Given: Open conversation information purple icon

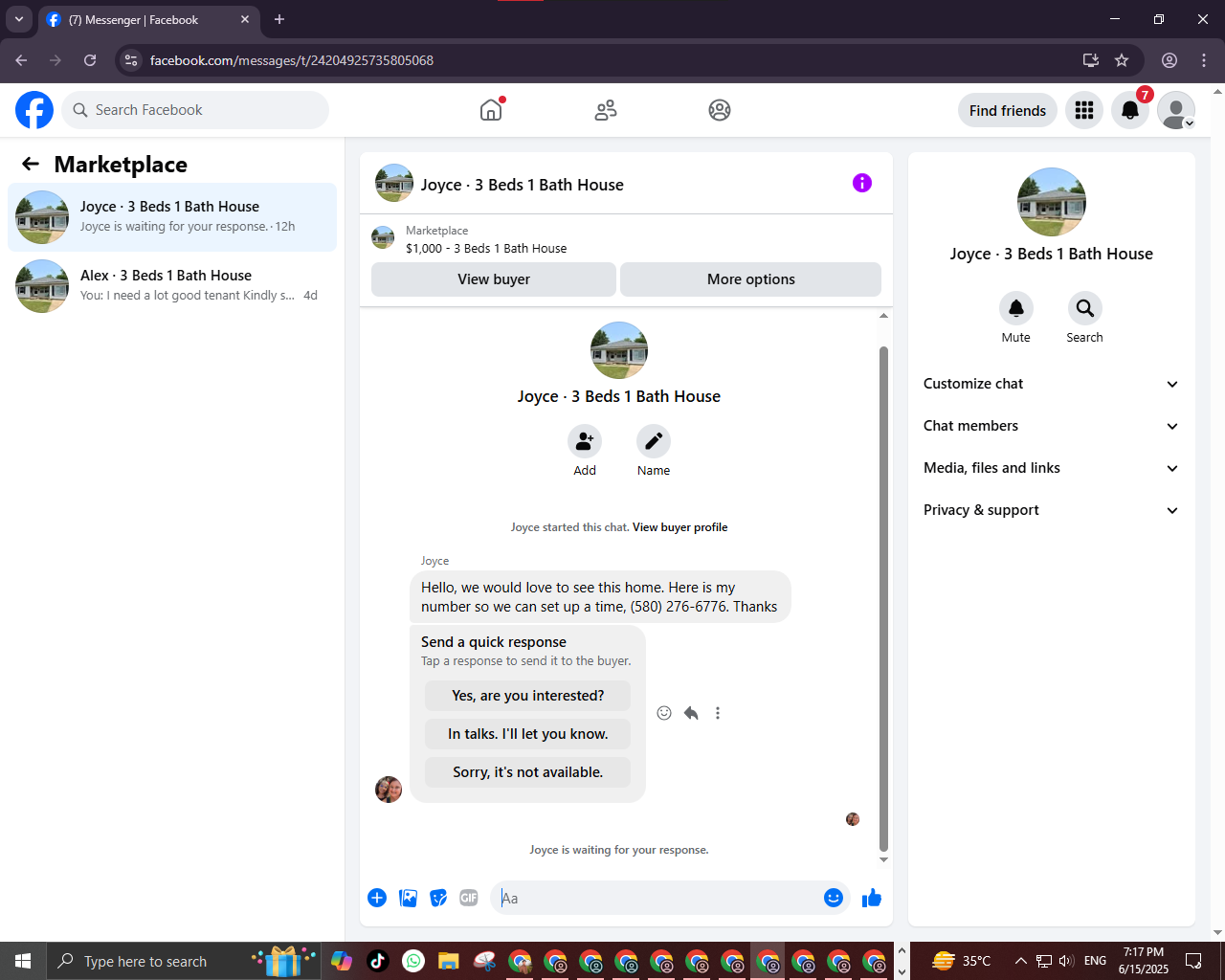Looking at the screenshot, I should click(862, 183).
